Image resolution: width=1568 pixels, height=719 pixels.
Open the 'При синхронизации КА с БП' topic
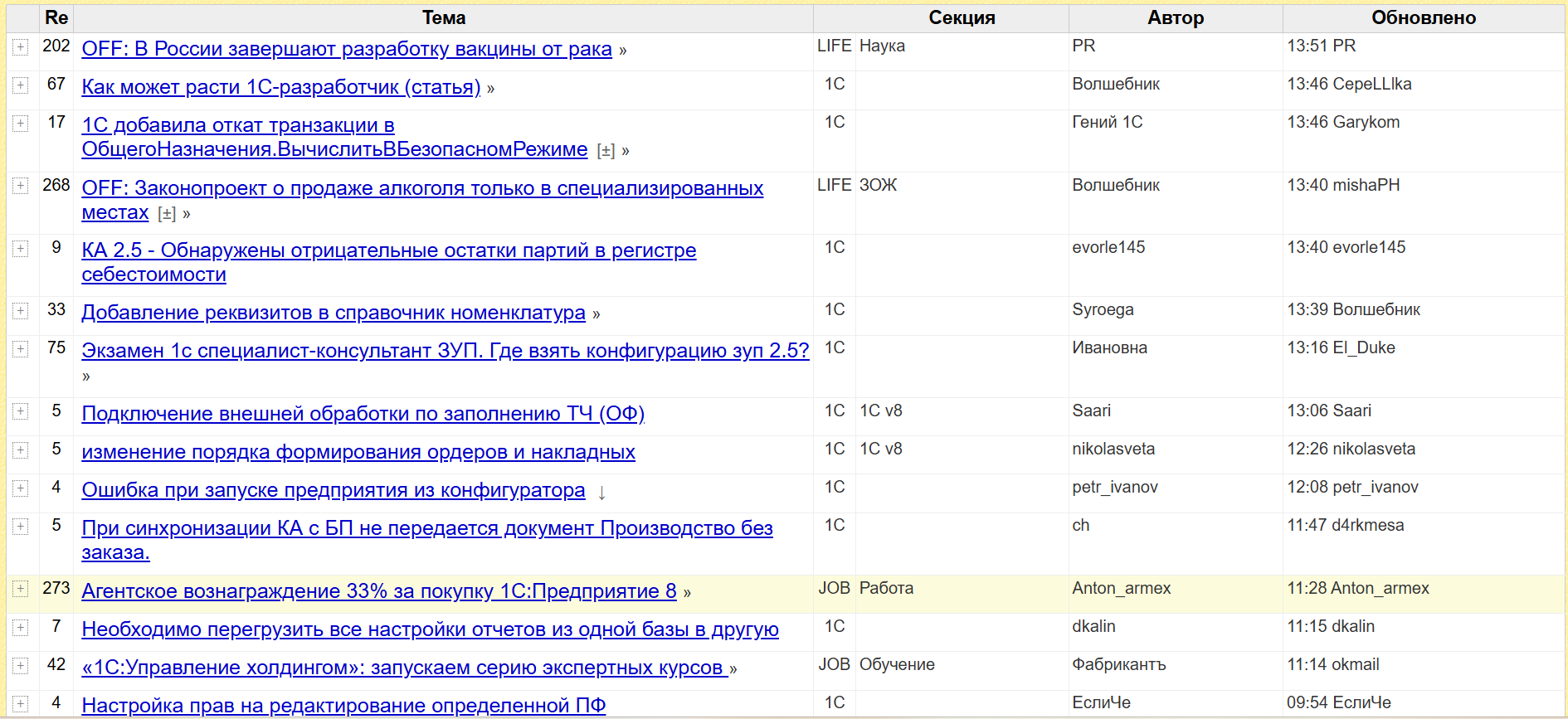pos(427,540)
